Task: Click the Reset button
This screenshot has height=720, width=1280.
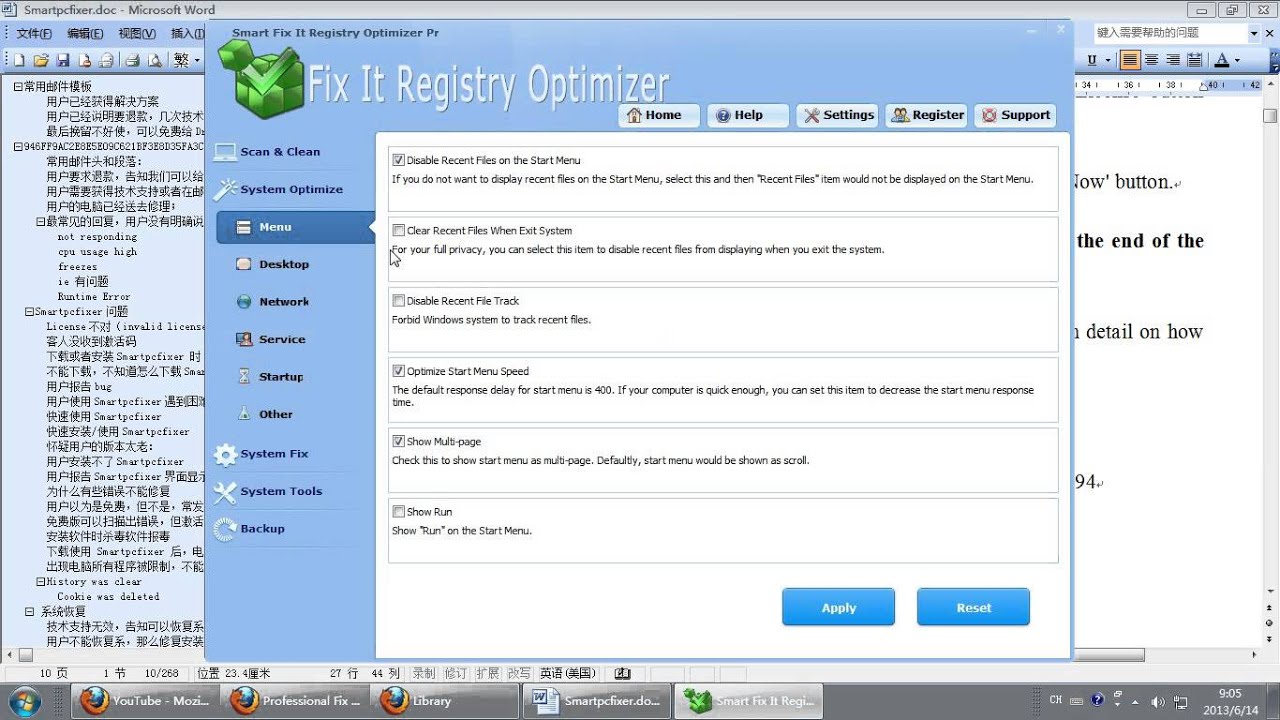Action: 974,607
